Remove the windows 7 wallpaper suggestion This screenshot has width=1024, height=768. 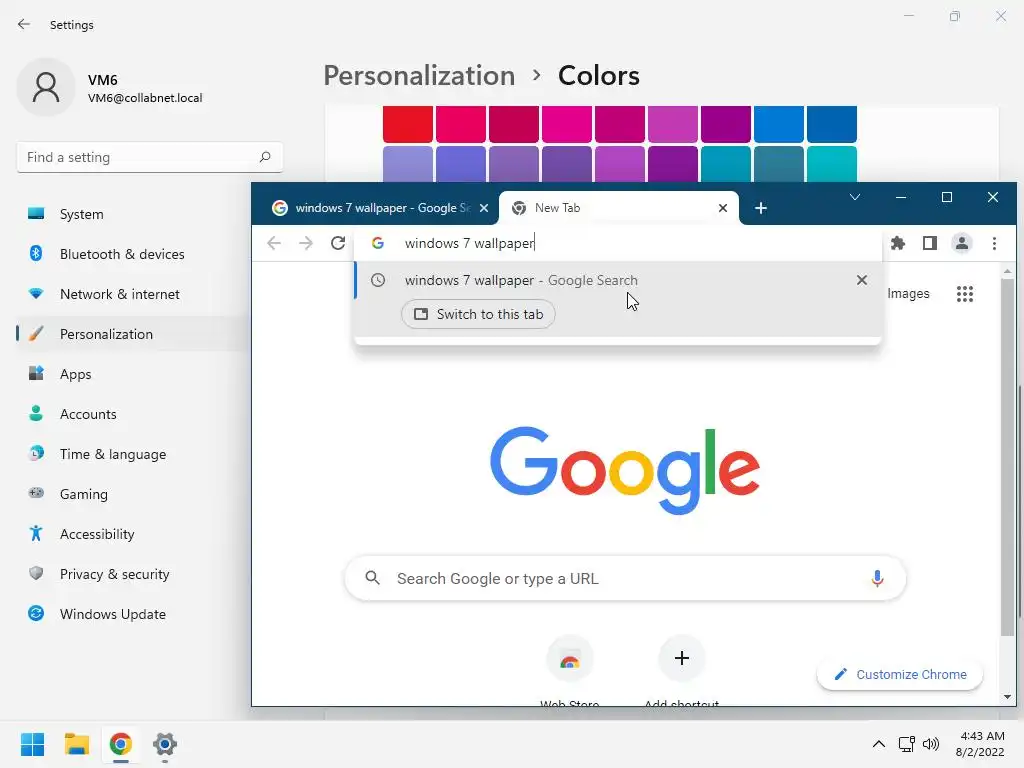point(861,280)
